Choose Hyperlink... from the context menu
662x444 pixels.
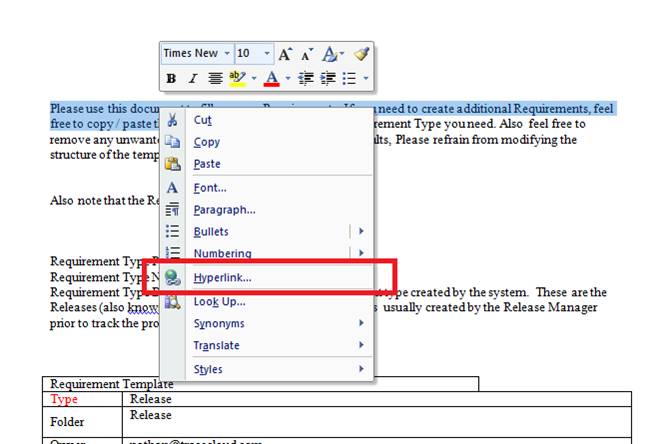pos(222,278)
